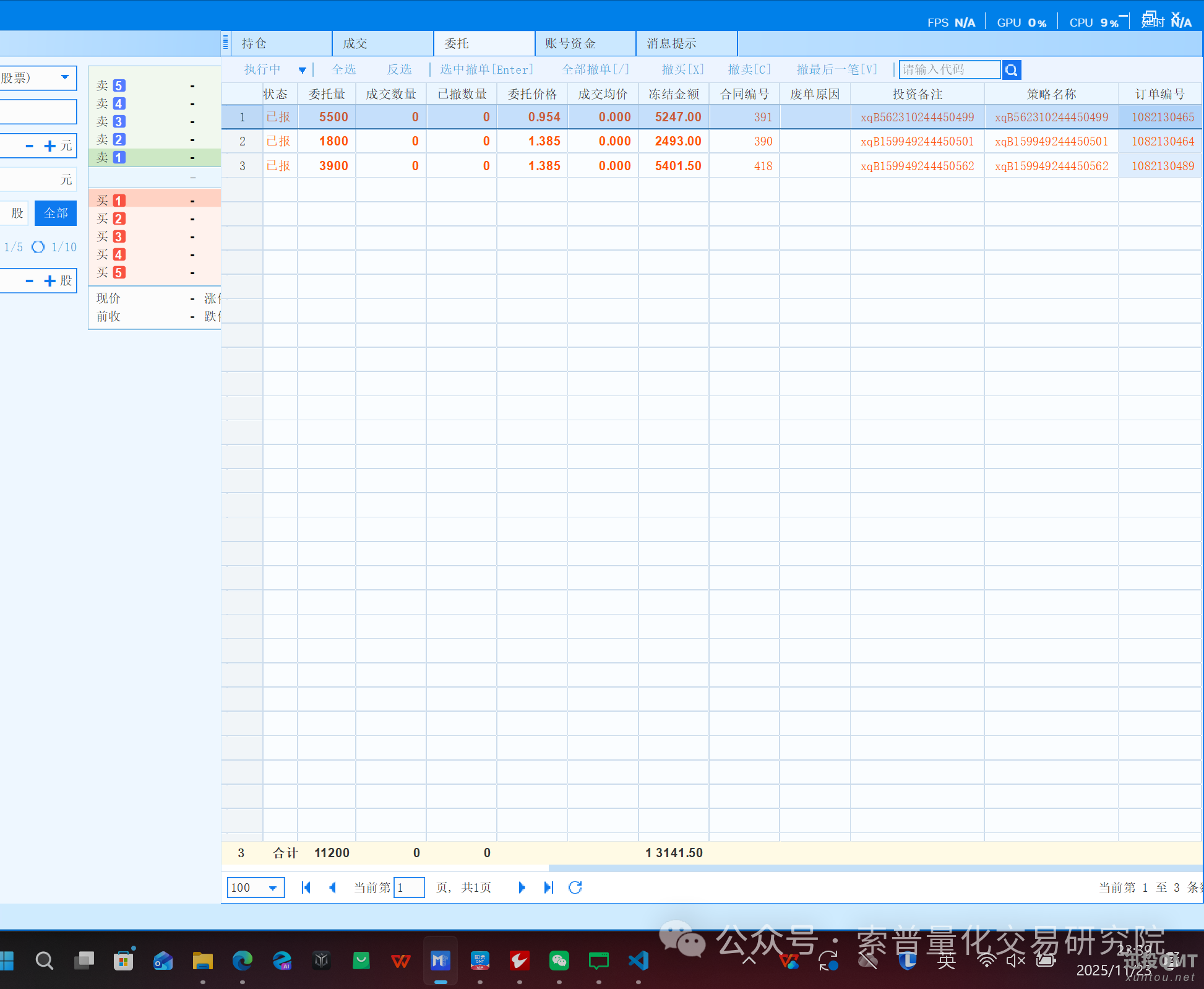The width and height of the screenshot is (1204, 989).
Task: Go to next page with right arrow icon
Action: (x=522, y=888)
